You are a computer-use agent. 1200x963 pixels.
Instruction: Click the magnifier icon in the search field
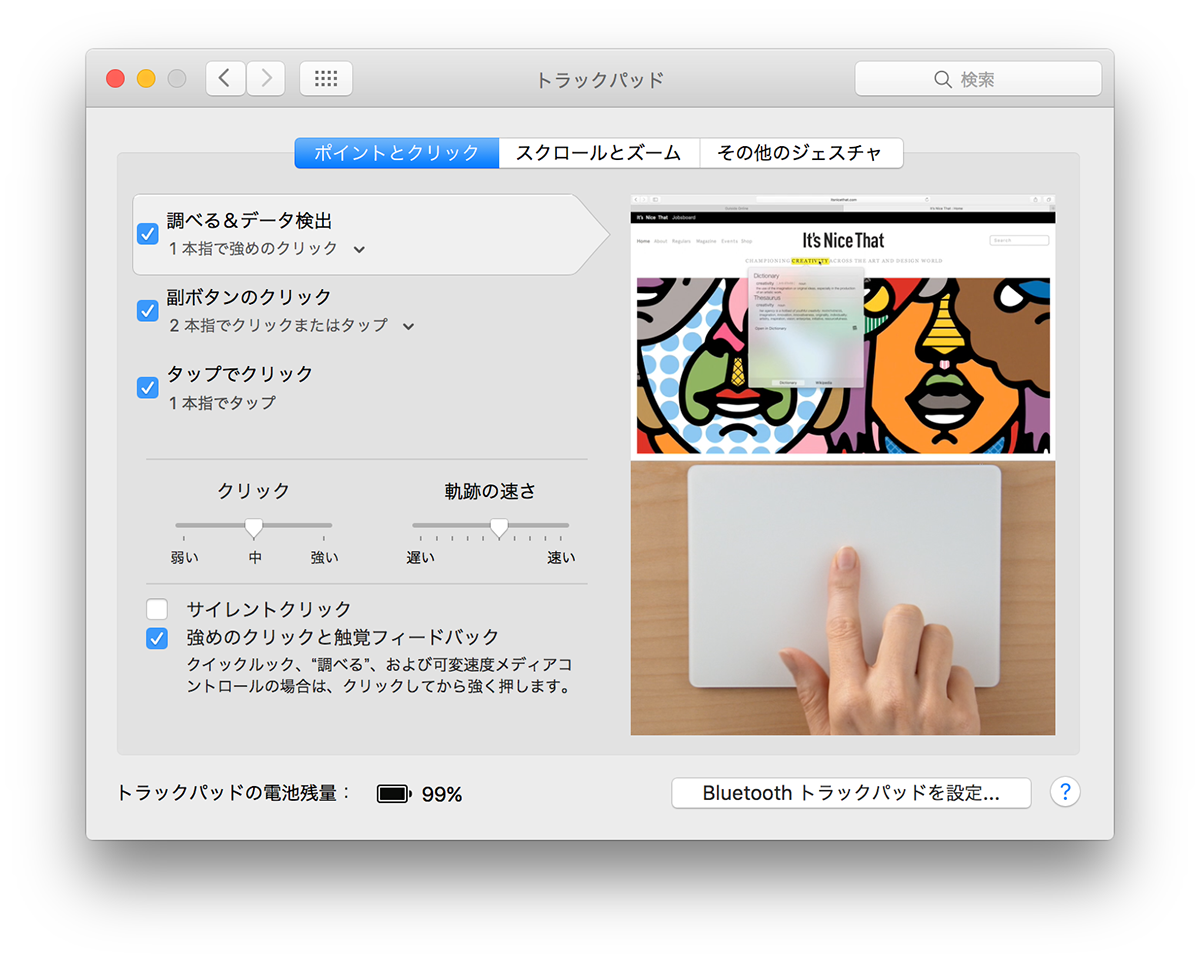coord(940,78)
